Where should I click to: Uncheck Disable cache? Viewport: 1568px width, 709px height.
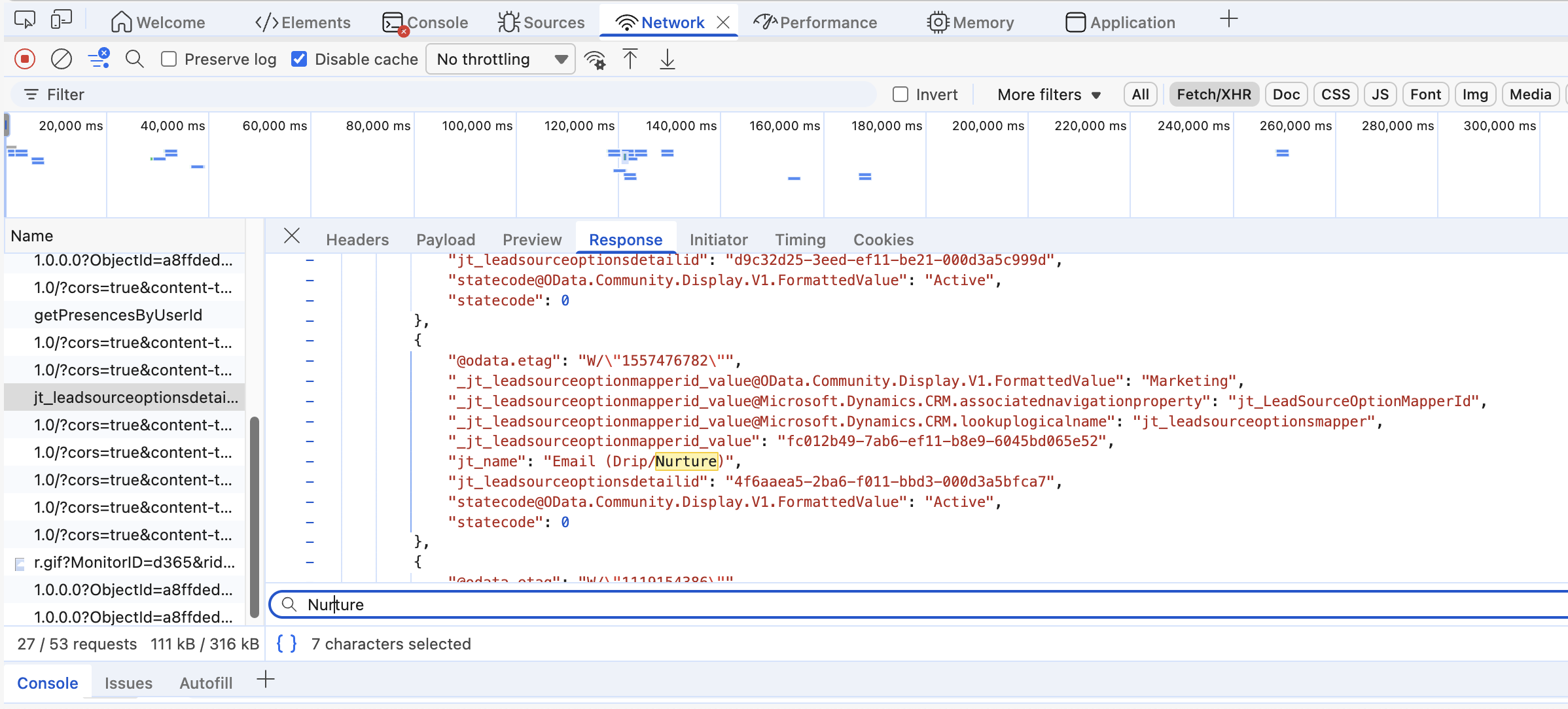299,59
